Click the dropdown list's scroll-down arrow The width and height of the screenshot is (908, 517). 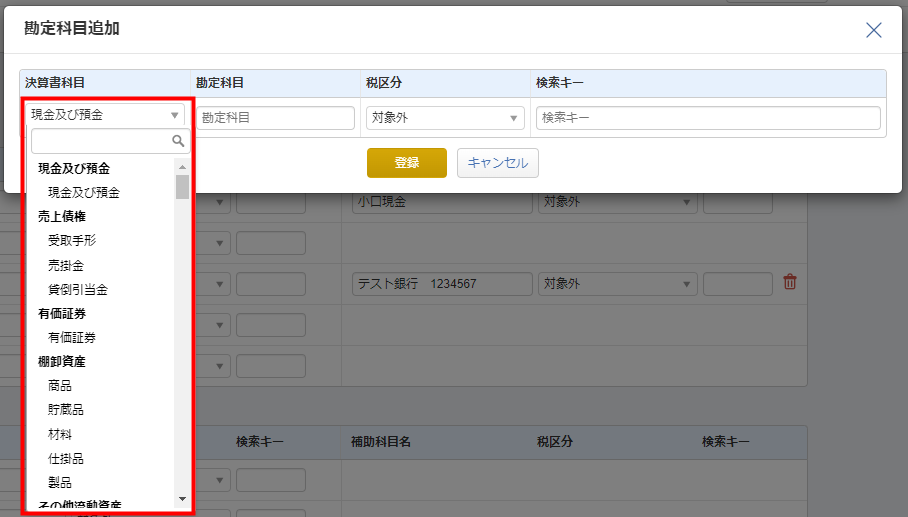[182, 498]
